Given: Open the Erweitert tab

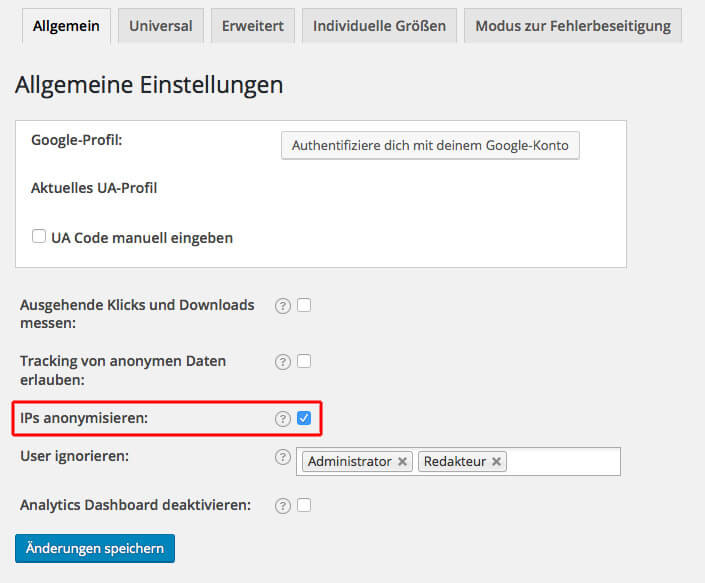Looking at the screenshot, I should (253, 26).
